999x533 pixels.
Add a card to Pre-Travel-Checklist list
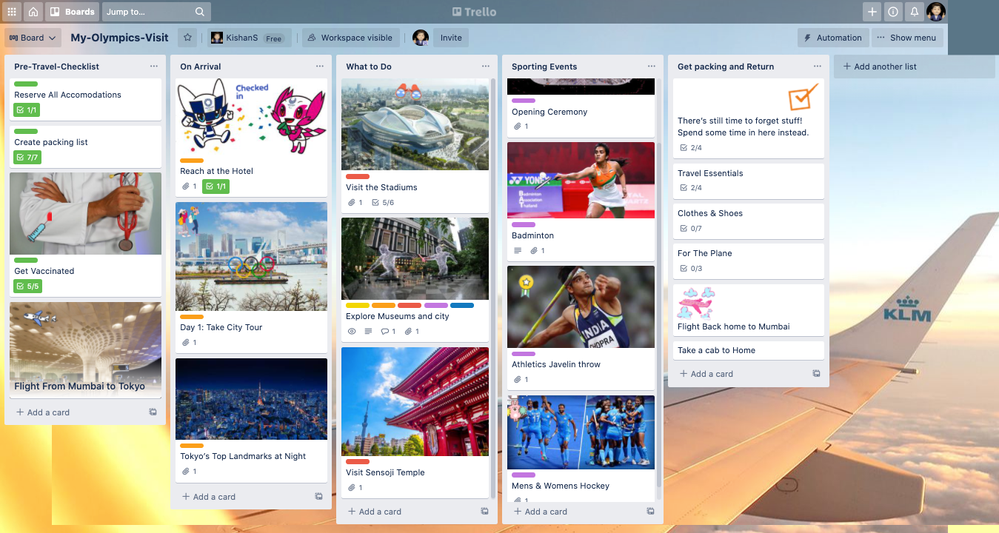[x=43, y=413]
